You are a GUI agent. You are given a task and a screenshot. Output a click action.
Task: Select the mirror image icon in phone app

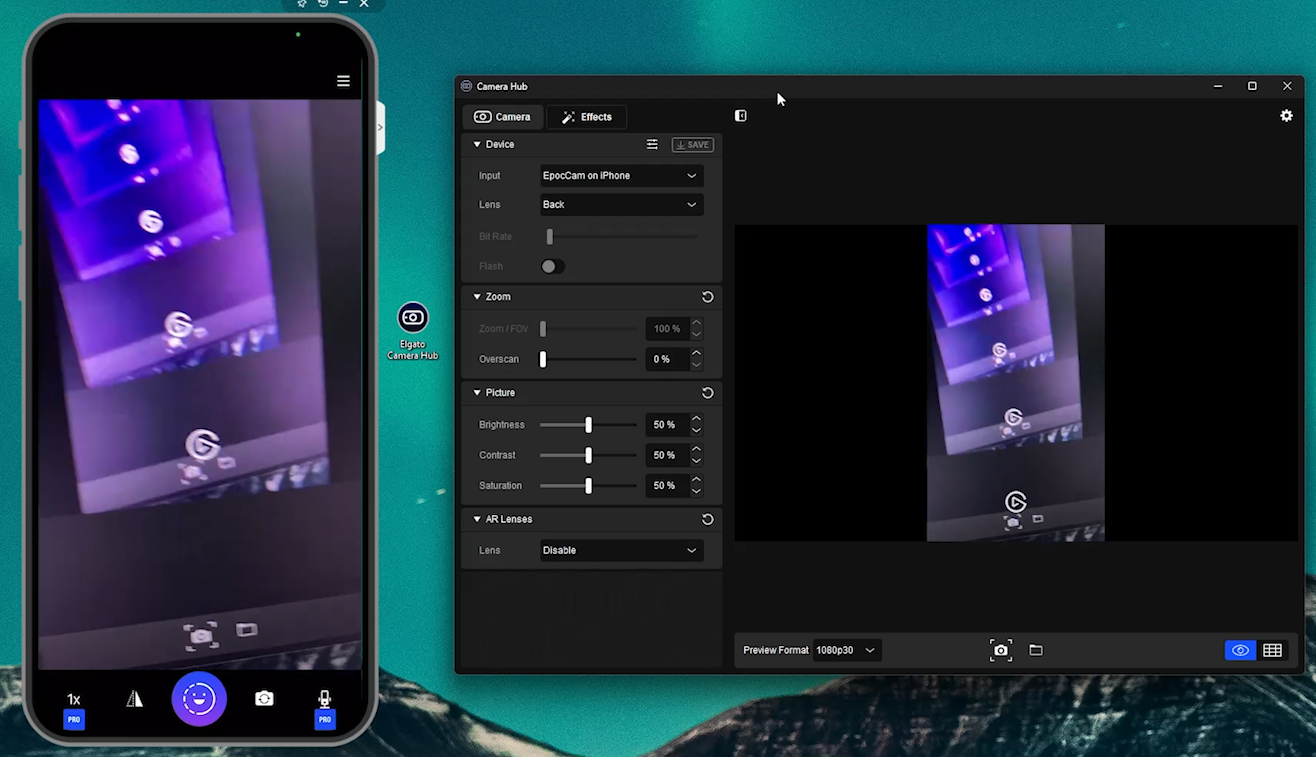(x=134, y=698)
